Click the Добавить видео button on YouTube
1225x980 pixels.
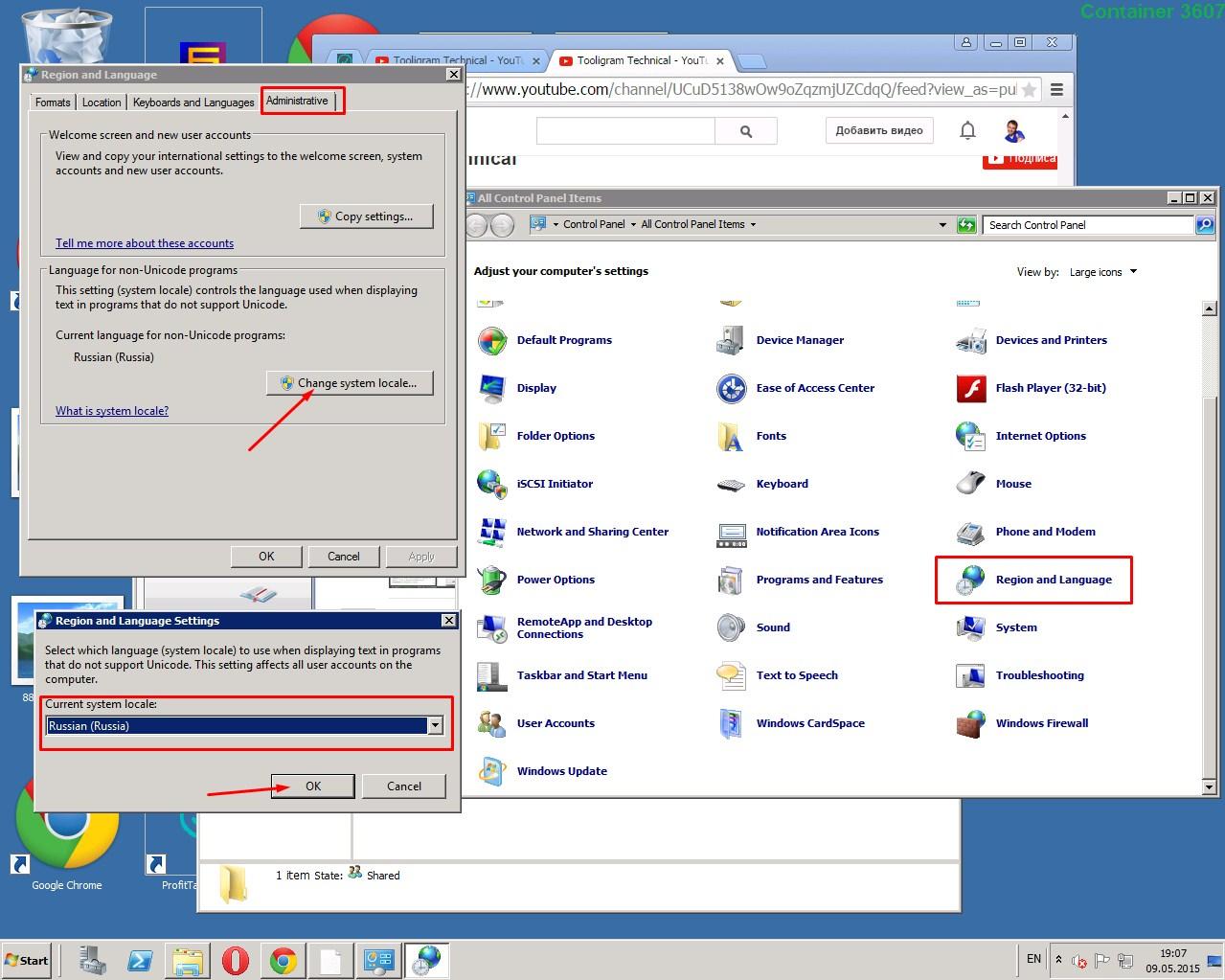(879, 130)
